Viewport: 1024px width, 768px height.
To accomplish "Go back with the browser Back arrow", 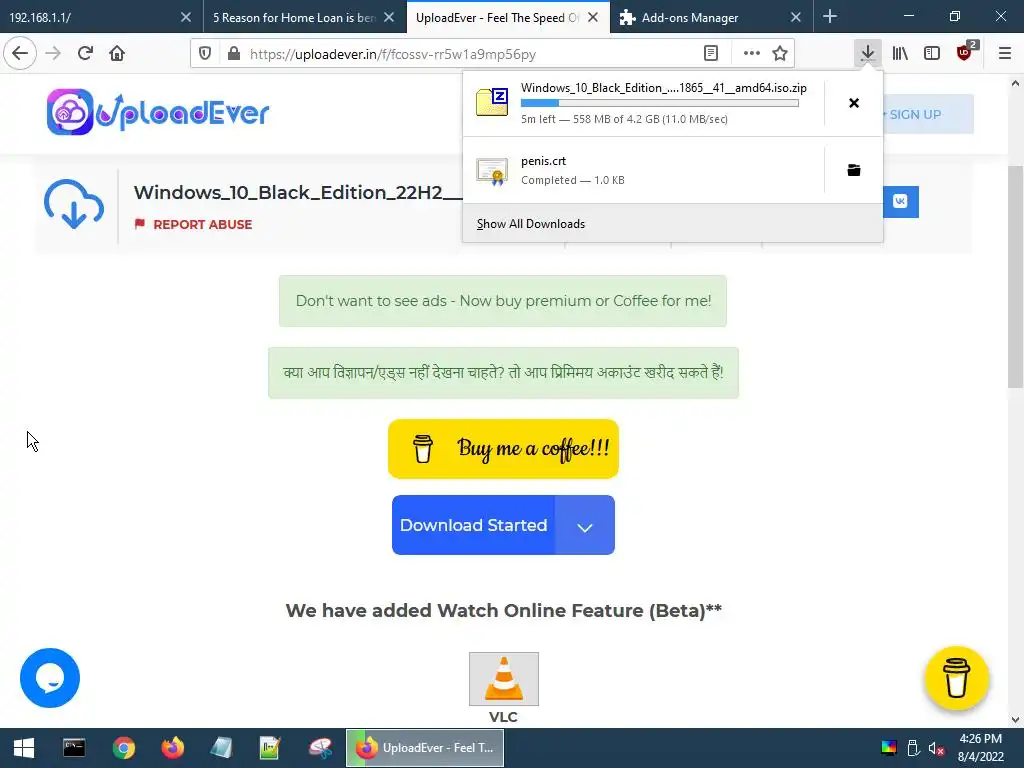I will (20, 53).
